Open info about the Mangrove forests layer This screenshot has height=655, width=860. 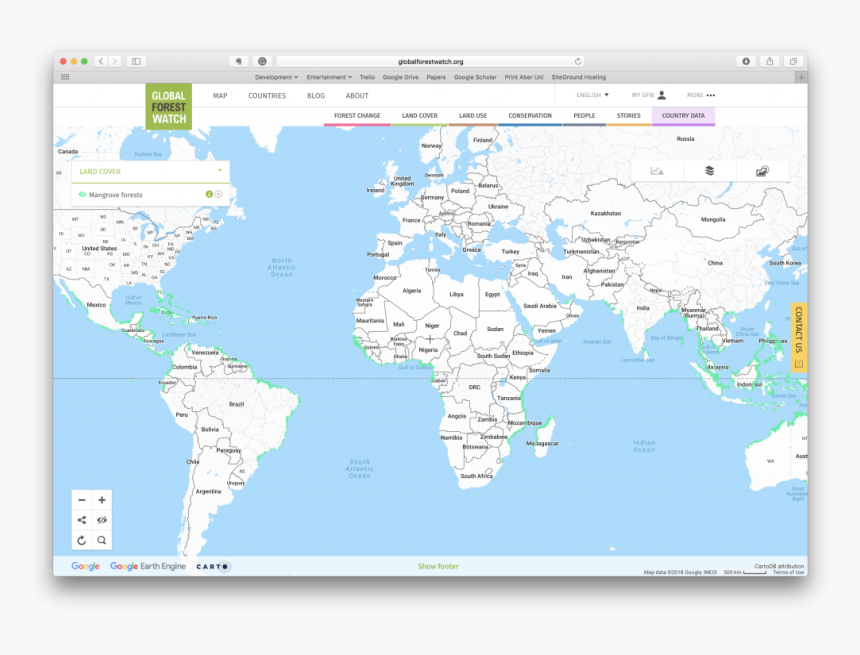(x=209, y=194)
